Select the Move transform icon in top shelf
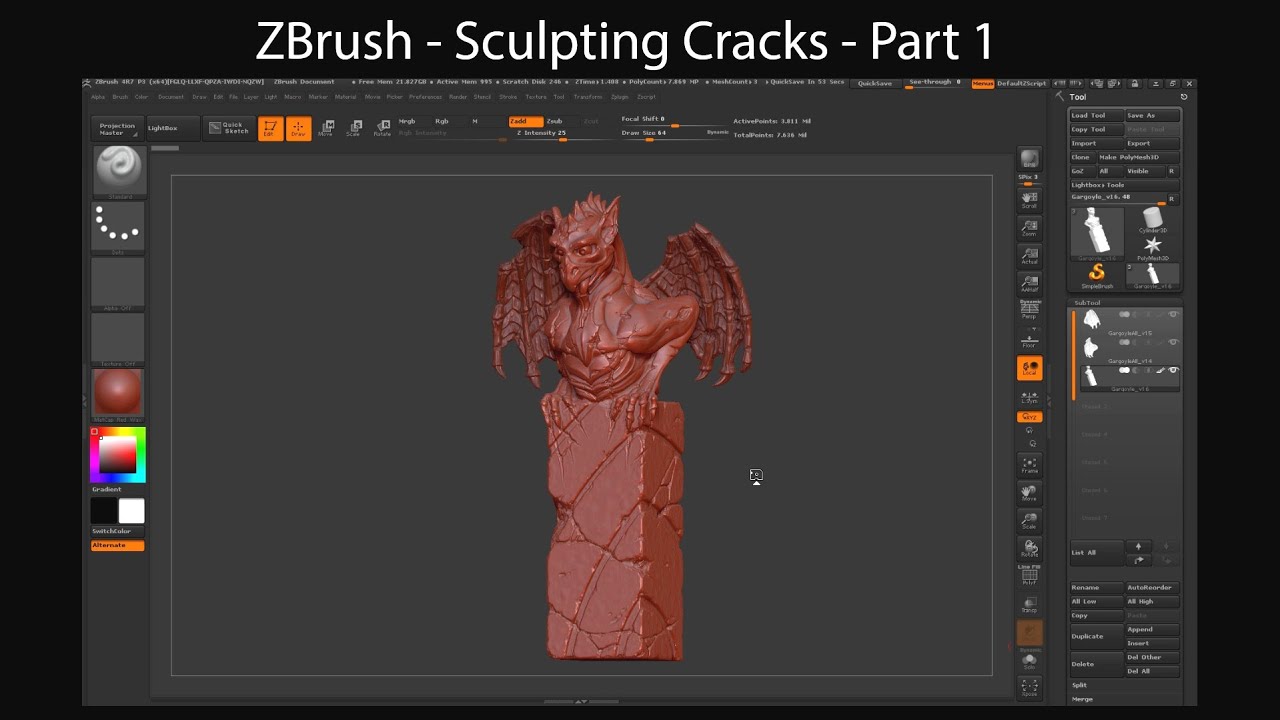 point(326,128)
